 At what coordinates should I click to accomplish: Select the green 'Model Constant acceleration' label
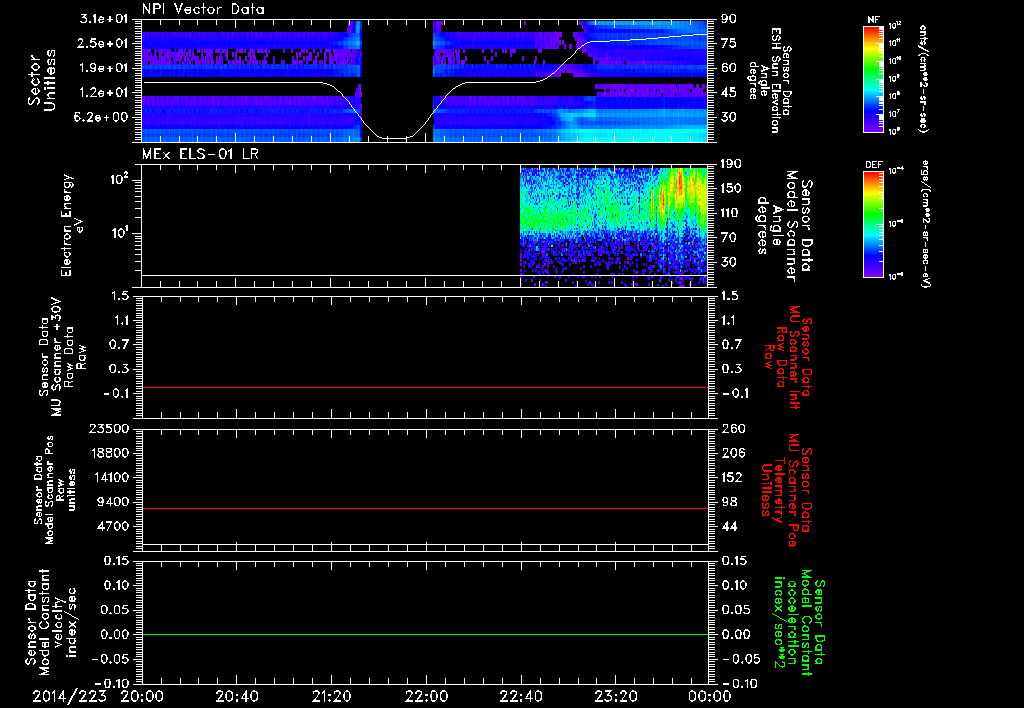[x=799, y=622]
